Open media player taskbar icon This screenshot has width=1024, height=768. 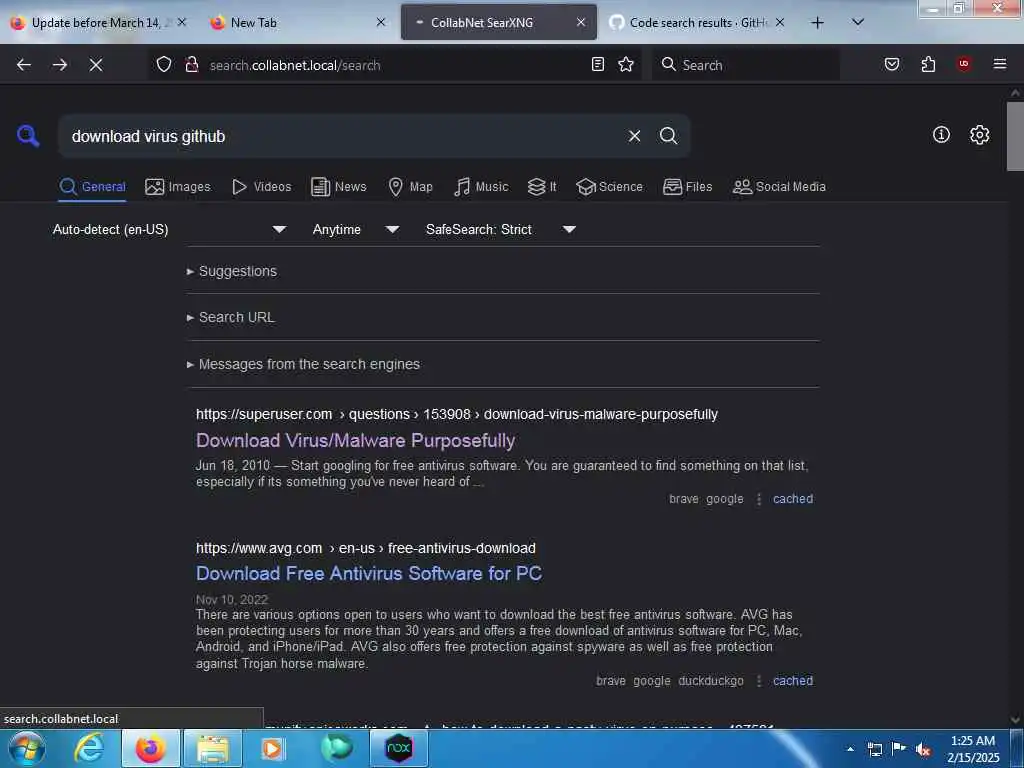click(272, 748)
